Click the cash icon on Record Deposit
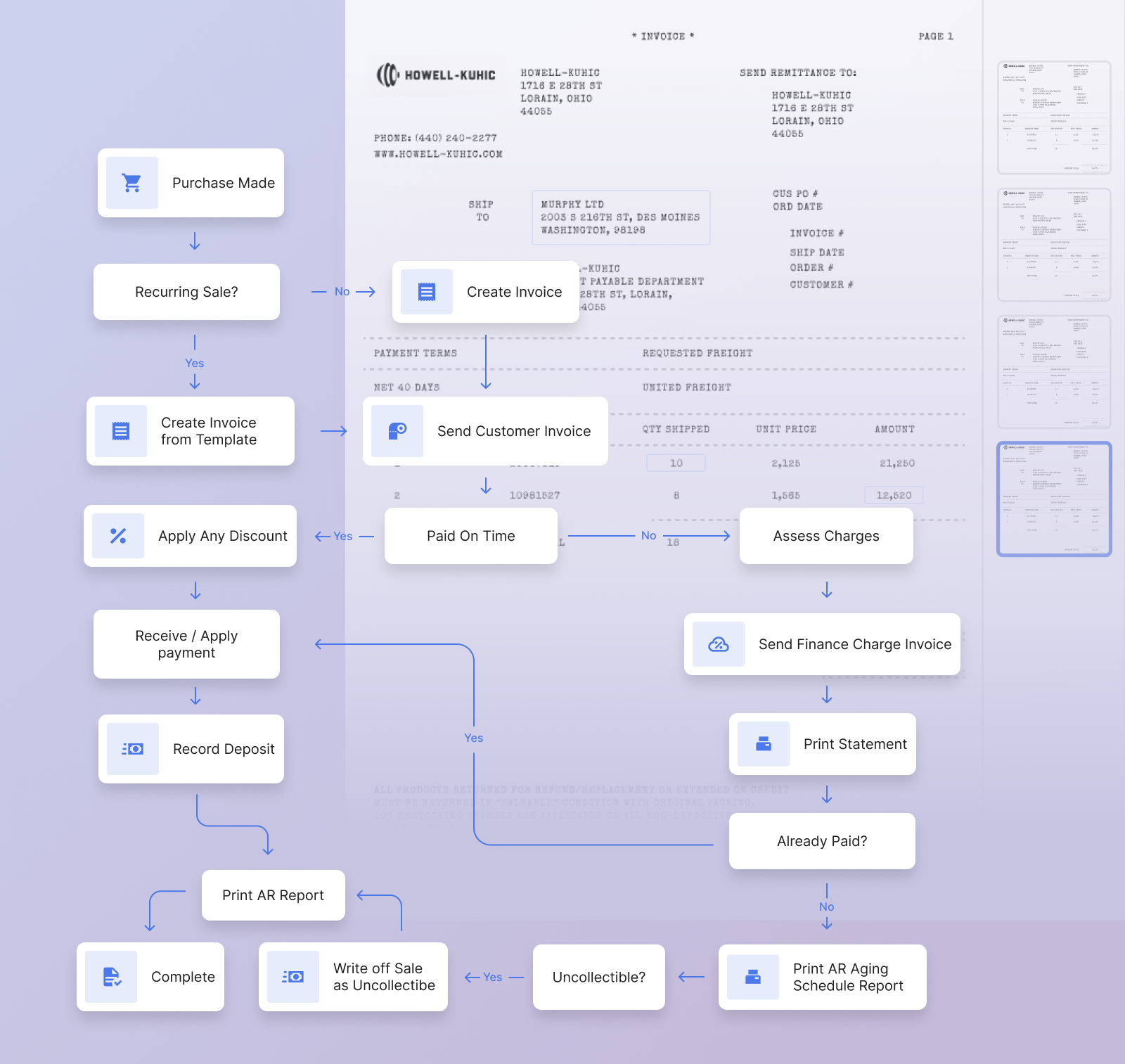This screenshot has height=1064, width=1125. (132, 749)
